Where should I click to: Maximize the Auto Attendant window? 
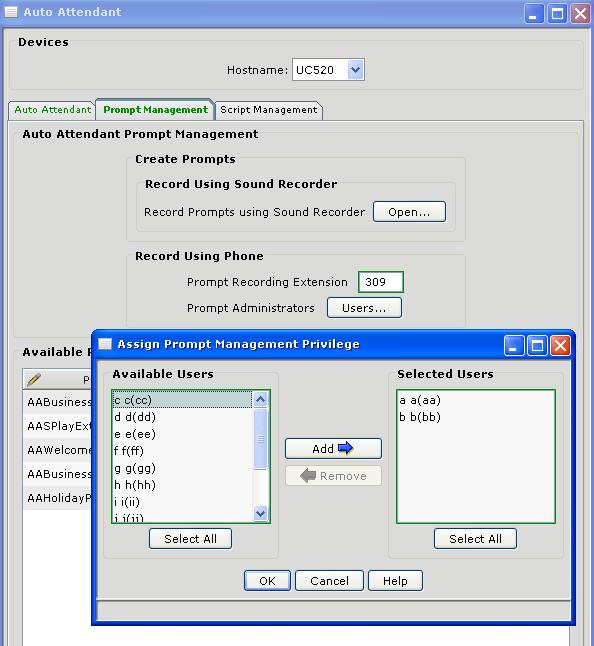(x=557, y=14)
